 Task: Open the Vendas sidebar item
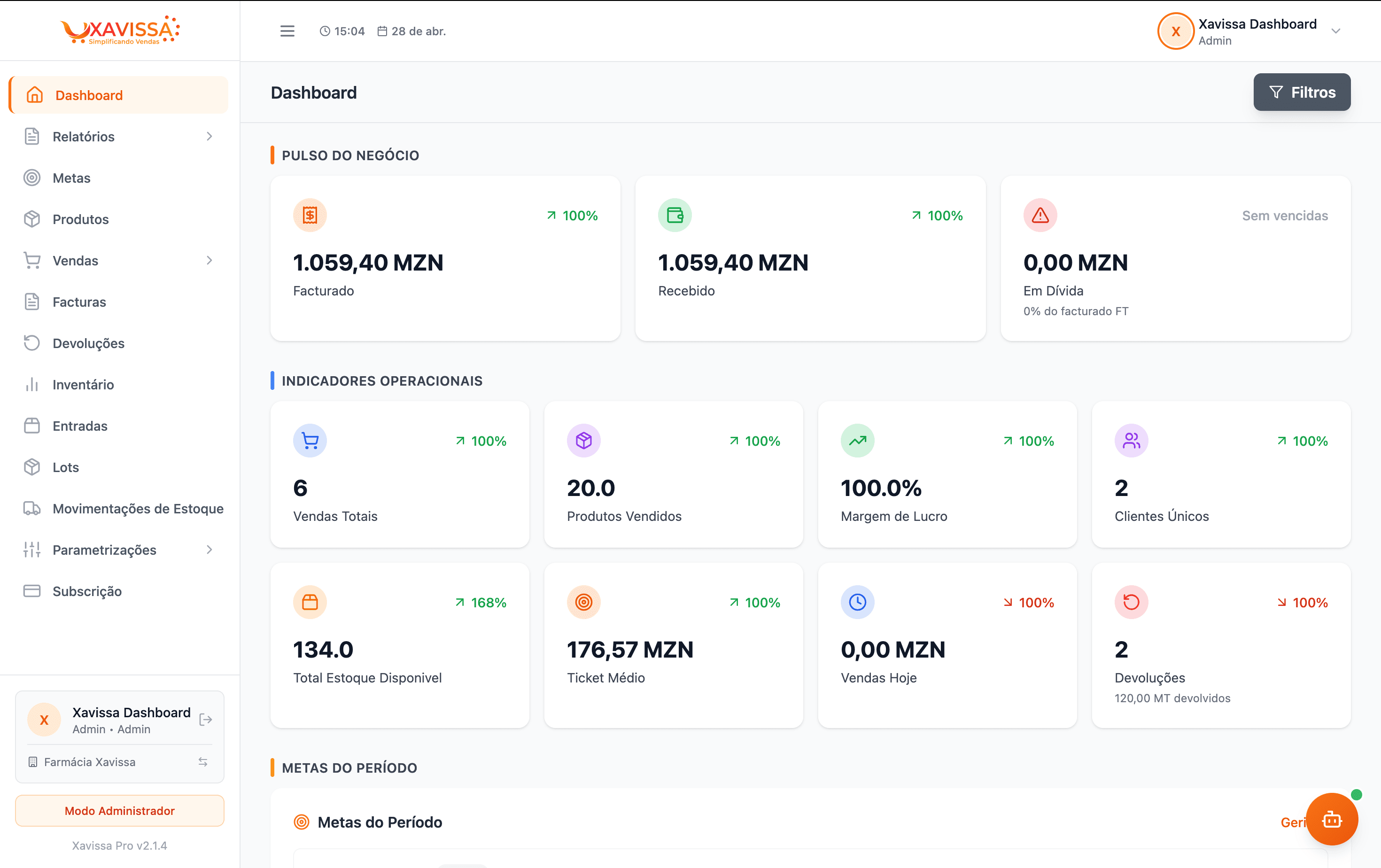[x=119, y=260]
